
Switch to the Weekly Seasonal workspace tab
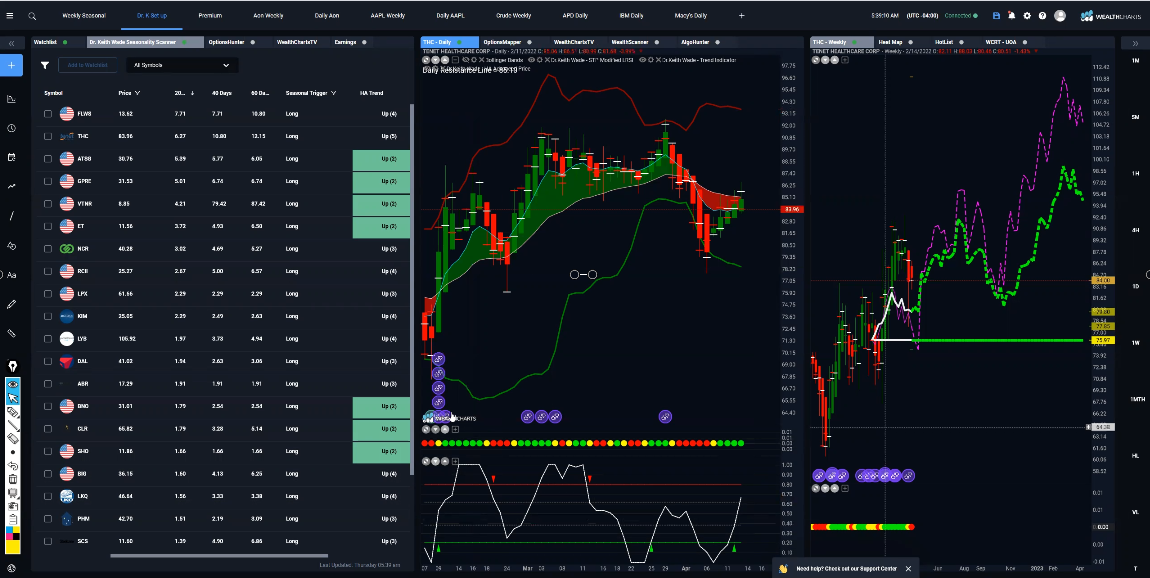coord(84,15)
